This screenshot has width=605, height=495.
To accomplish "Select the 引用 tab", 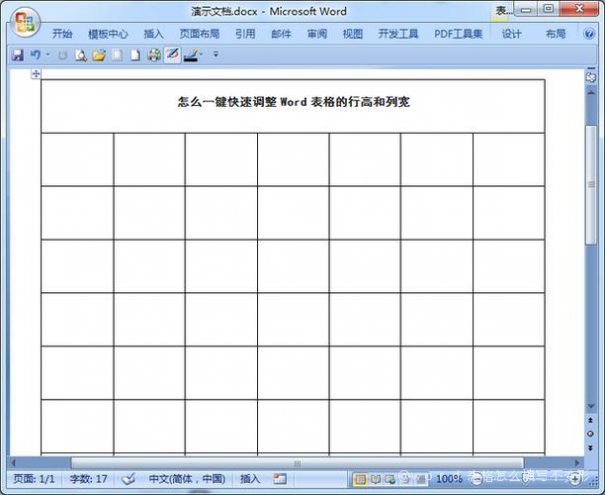I will coord(245,34).
